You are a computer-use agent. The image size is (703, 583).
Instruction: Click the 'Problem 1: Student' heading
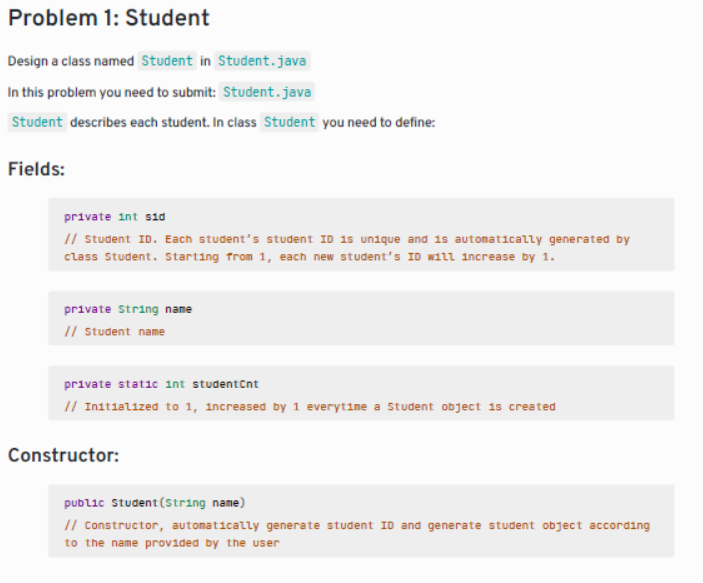109,18
